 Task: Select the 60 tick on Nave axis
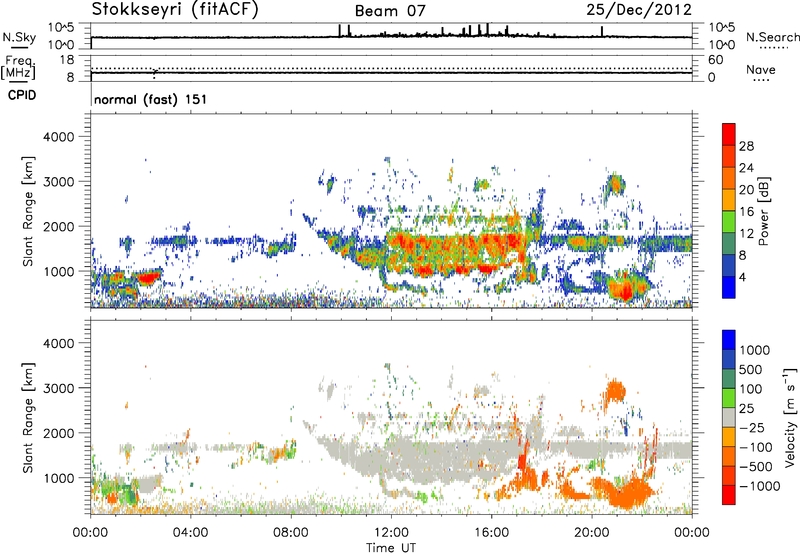(715, 60)
